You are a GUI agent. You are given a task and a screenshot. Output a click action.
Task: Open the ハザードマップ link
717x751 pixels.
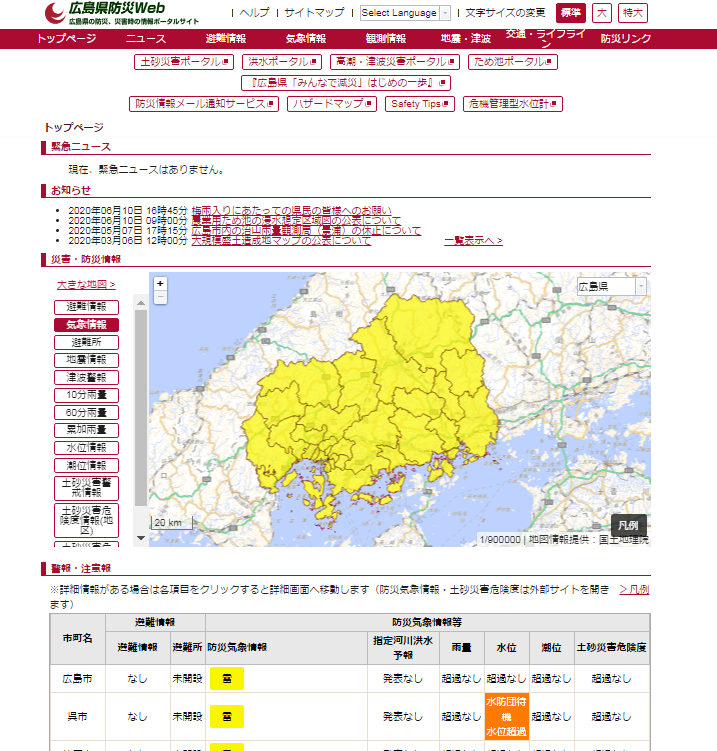click(332, 104)
